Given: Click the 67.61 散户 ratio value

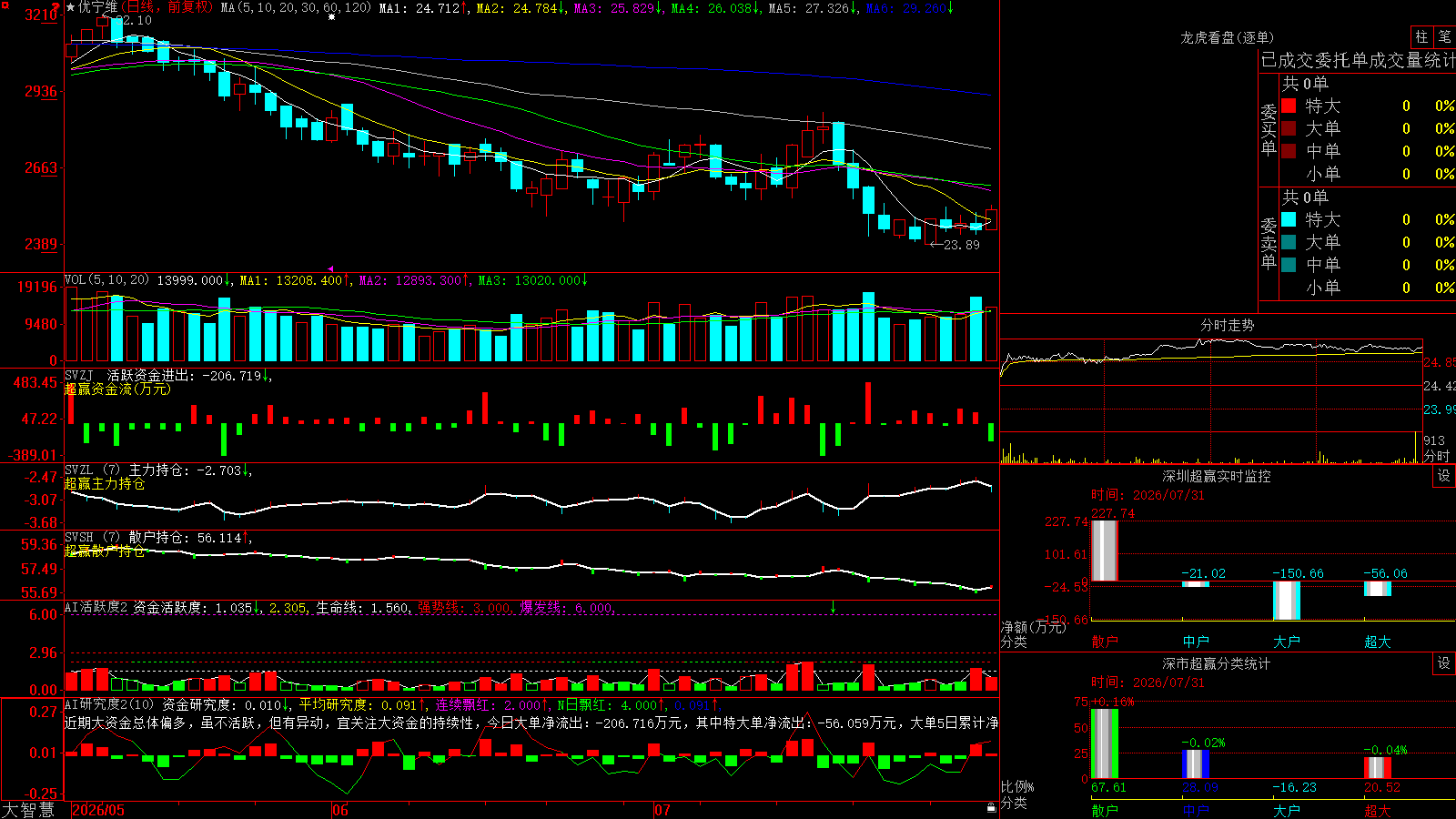Looking at the screenshot, I should pos(1108,787).
